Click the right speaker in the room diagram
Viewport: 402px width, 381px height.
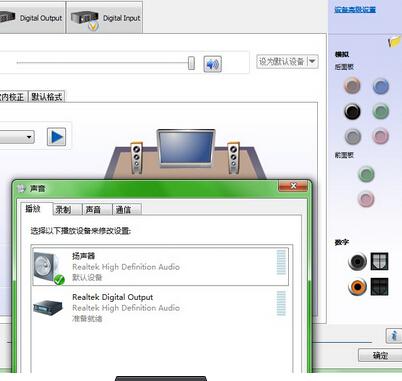tap(233, 158)
